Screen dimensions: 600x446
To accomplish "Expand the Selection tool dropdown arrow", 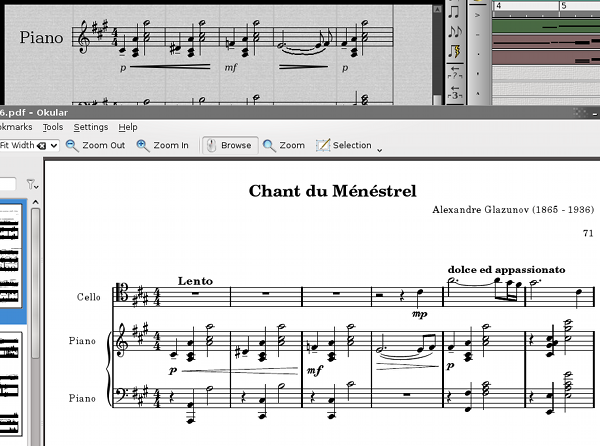I will pos(379,150).
